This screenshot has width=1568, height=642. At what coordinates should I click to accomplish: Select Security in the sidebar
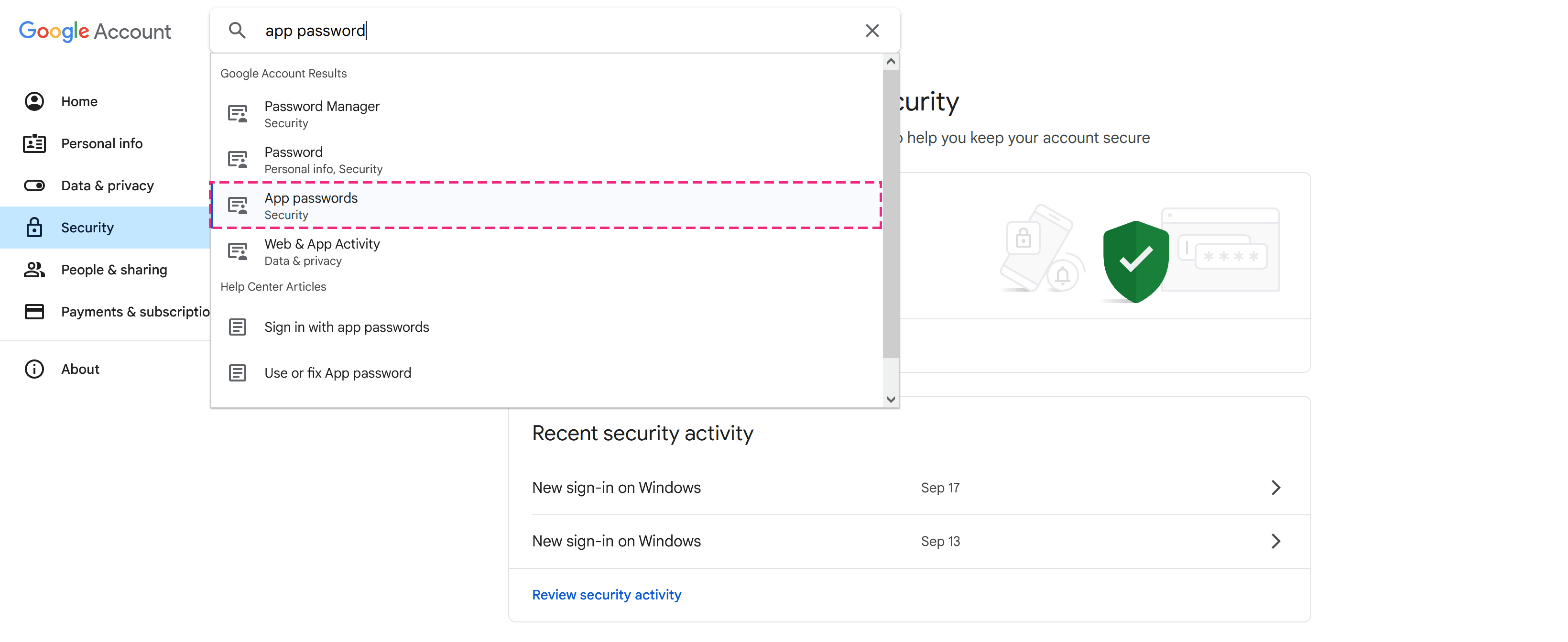(105, 228)
